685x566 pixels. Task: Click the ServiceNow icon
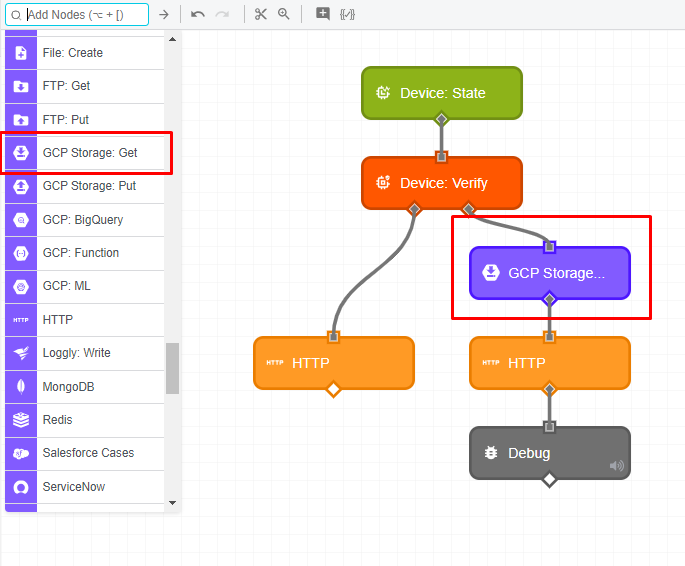(x=21, y=487)
